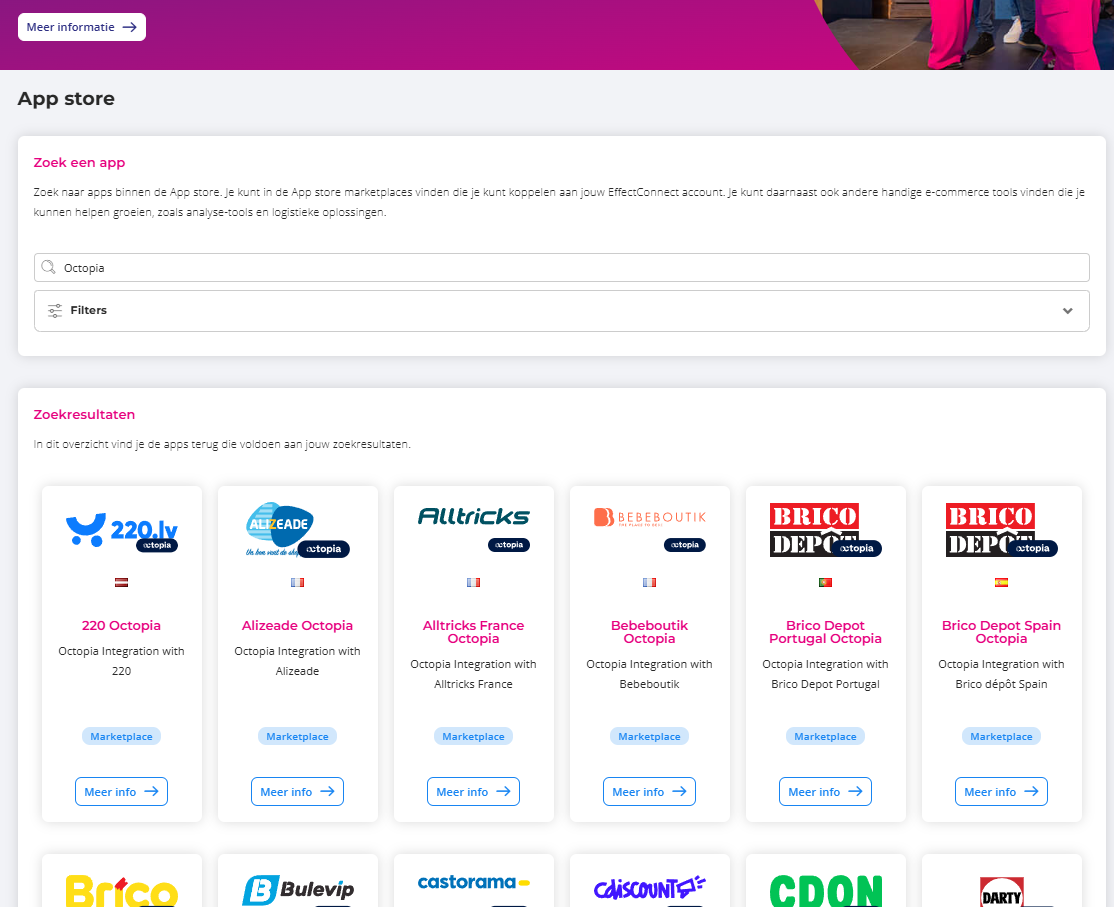Click the France flag icon under Alizeade
Image resolution: width=1114 pixels, height=907 pixels.
(298, 582)
